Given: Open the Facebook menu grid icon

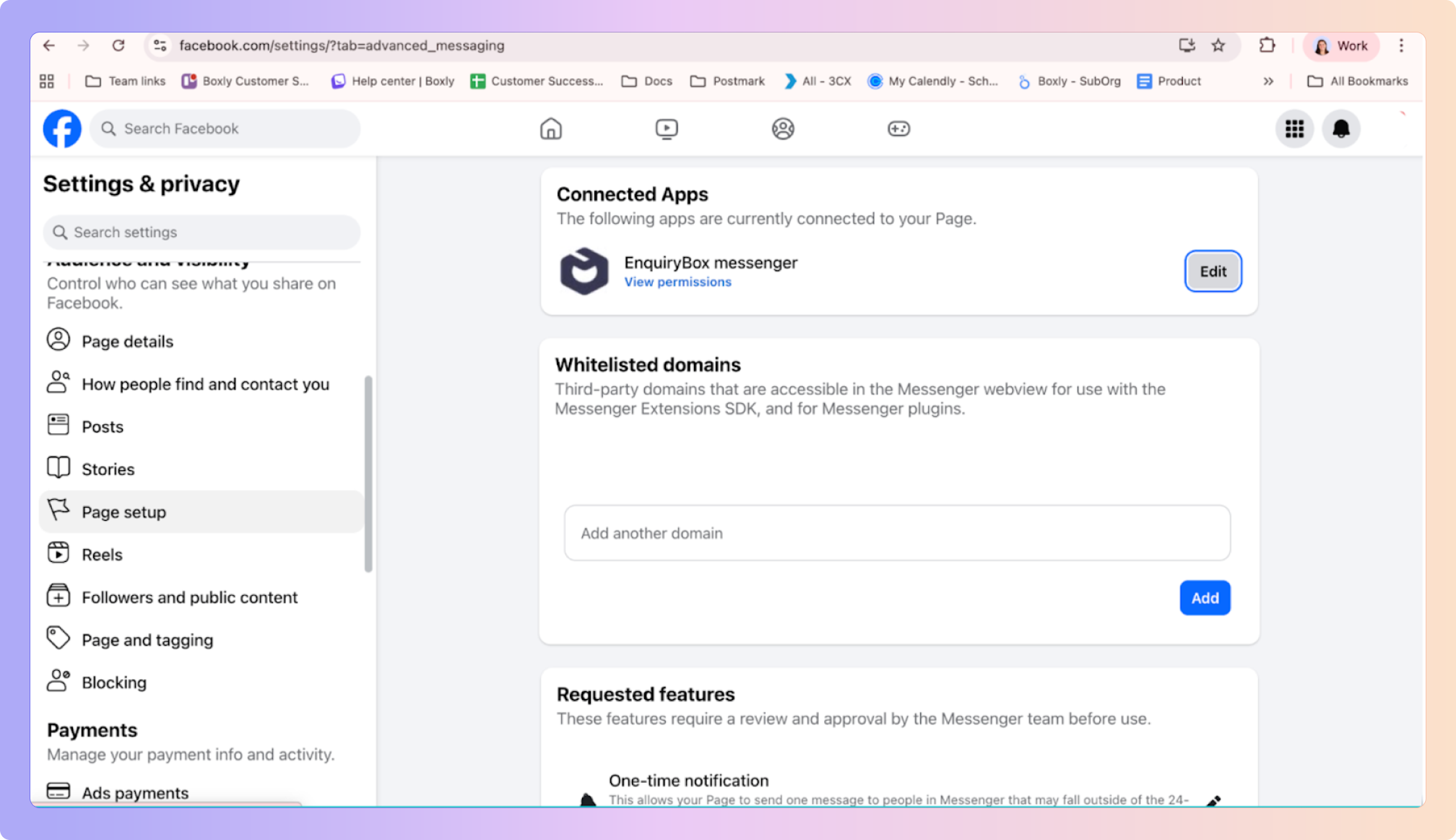Looking at the screenshot, I should [1294, 129].
